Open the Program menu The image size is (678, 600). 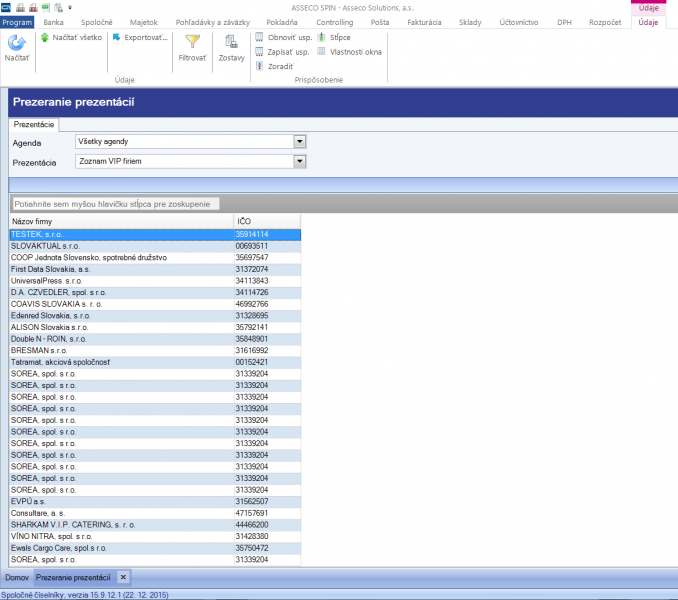(17, 22)
